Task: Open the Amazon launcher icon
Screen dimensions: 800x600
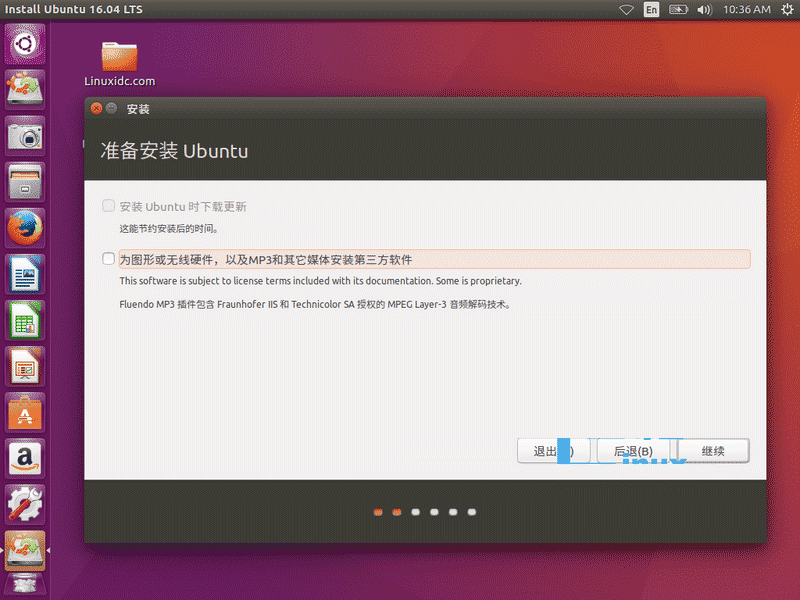Action: click(x=25, y=458)
